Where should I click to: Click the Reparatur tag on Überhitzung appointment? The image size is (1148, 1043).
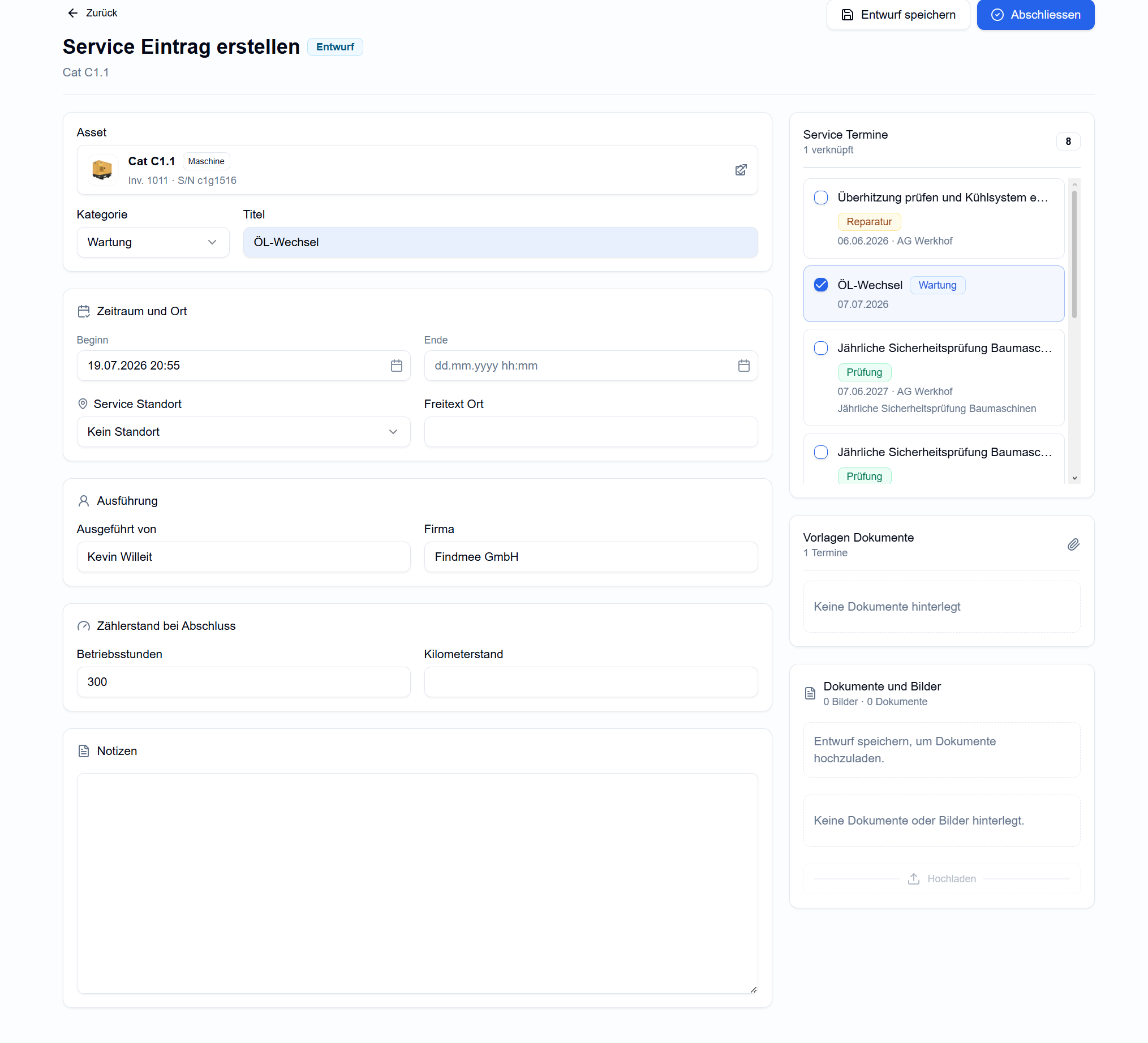pyautogui.click(x=869, y=222)
